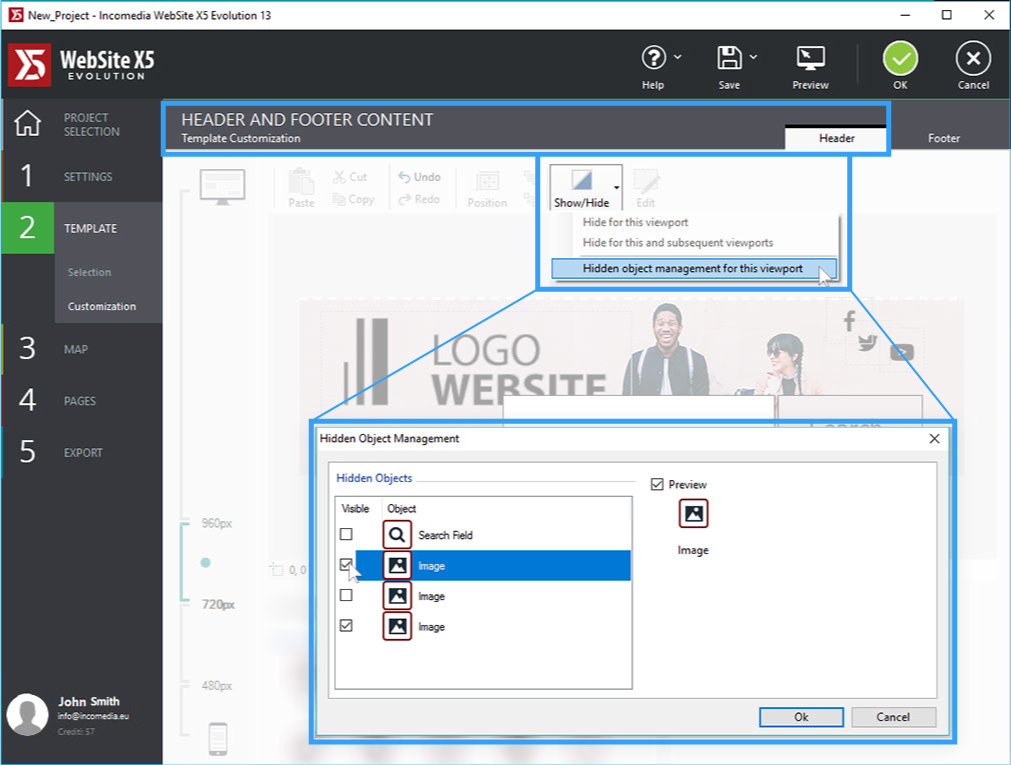The width and height of the screenshot is (1011, 765).
Task: Undo the last action
Action: [x=419, y=177]
